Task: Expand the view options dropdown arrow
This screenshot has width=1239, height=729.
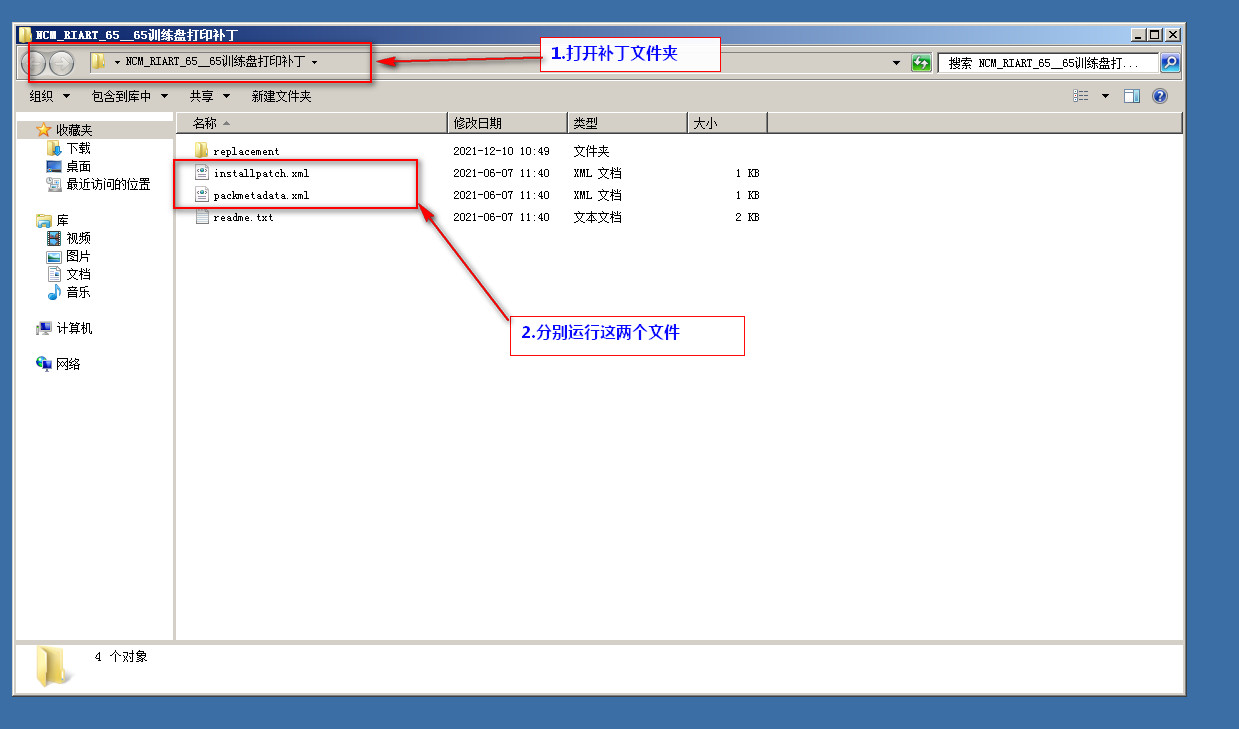Action: click(1105, 96)
